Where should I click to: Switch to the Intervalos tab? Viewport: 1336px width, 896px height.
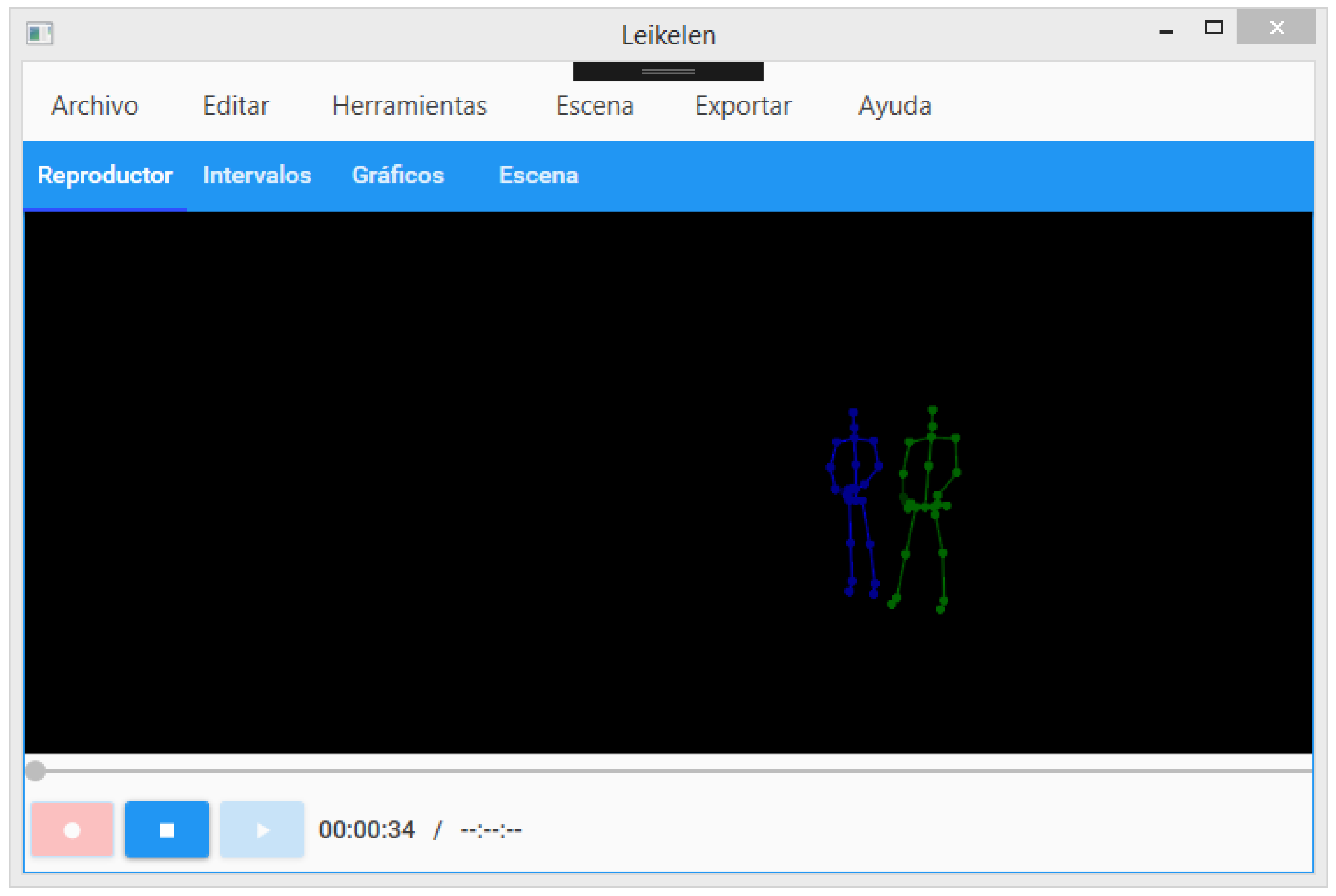tap(257, 175)
